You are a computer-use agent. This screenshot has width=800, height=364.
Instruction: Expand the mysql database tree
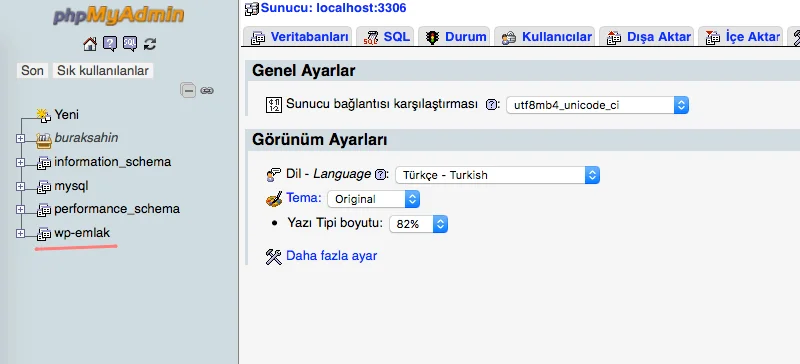pyautogui.click(x=20, y=186)
